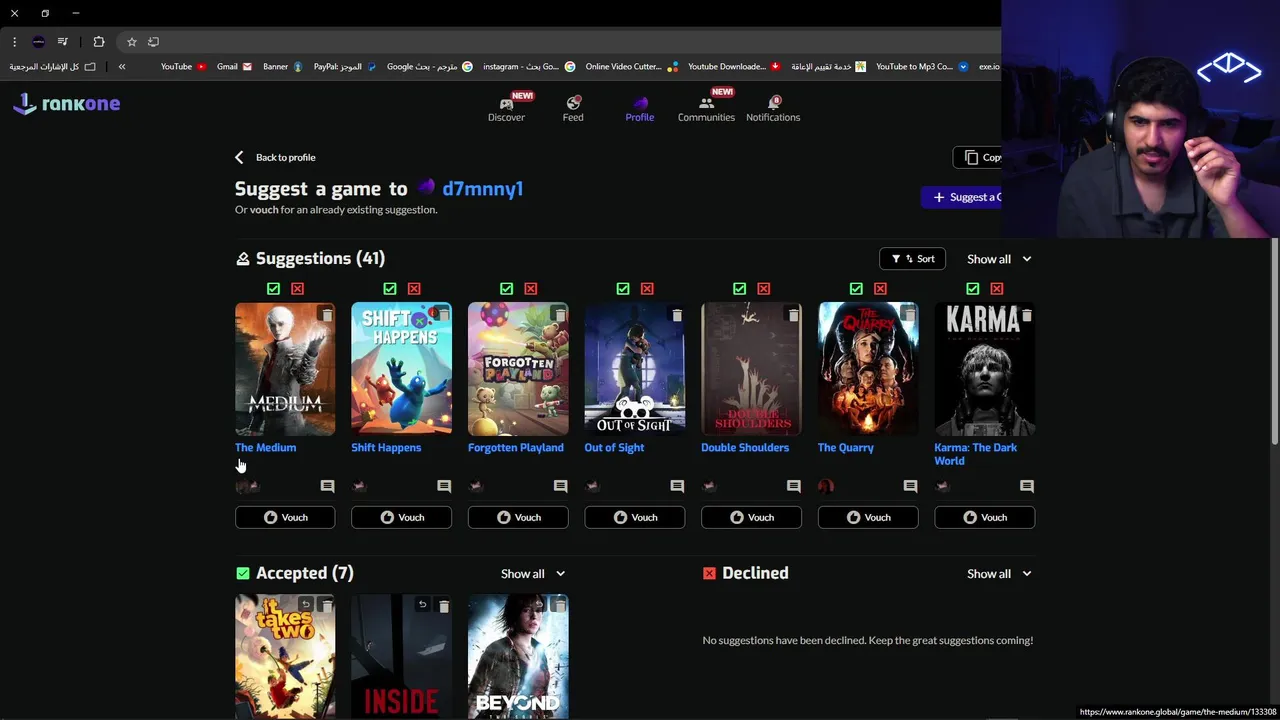Open Communities tab
The image size is (1280, 720).
tap(706, 108)
